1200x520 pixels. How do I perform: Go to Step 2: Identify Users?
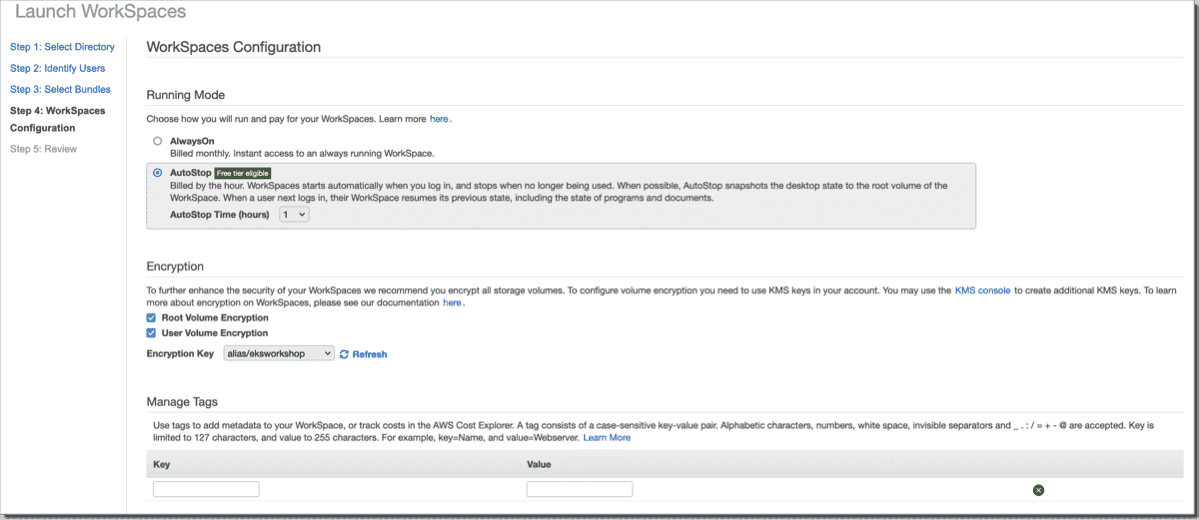coord(57,68)
